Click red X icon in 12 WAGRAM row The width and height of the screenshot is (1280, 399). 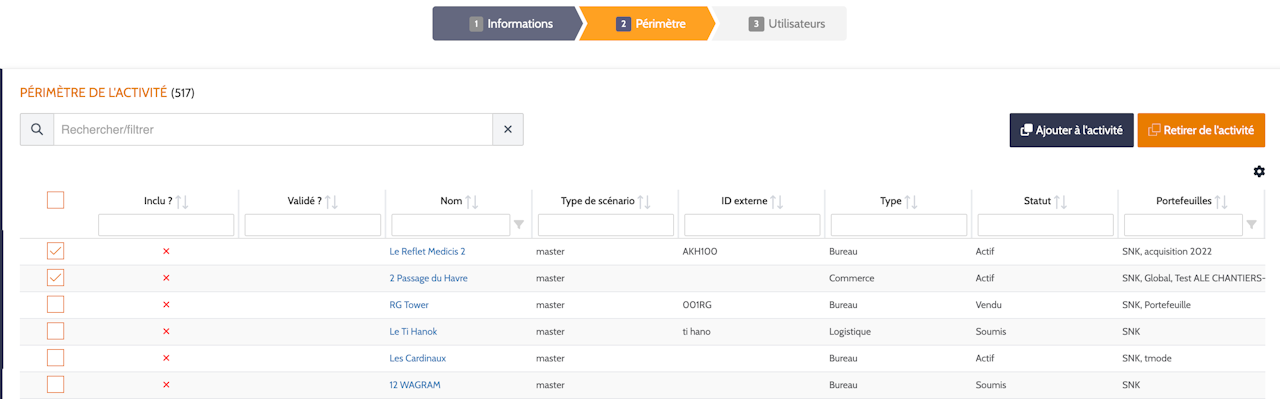[x=166, y=385]
